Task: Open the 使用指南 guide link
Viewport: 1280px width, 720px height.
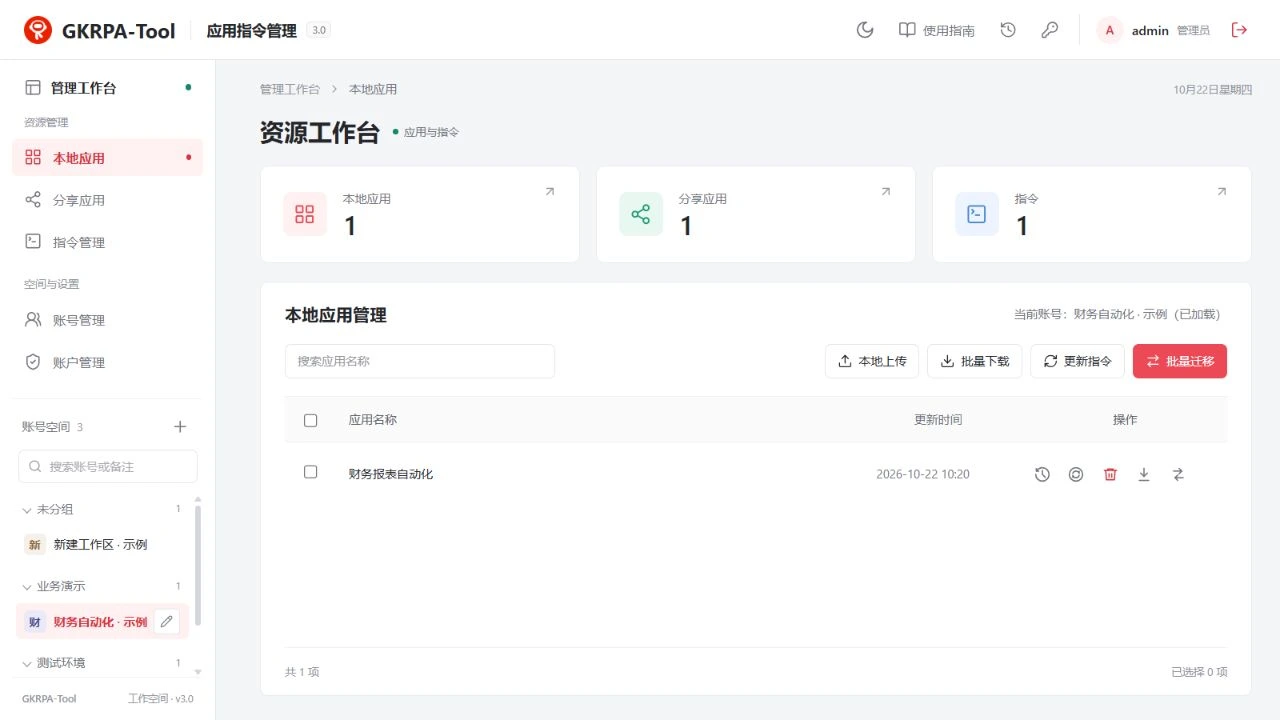Action: tap(937, 30)
